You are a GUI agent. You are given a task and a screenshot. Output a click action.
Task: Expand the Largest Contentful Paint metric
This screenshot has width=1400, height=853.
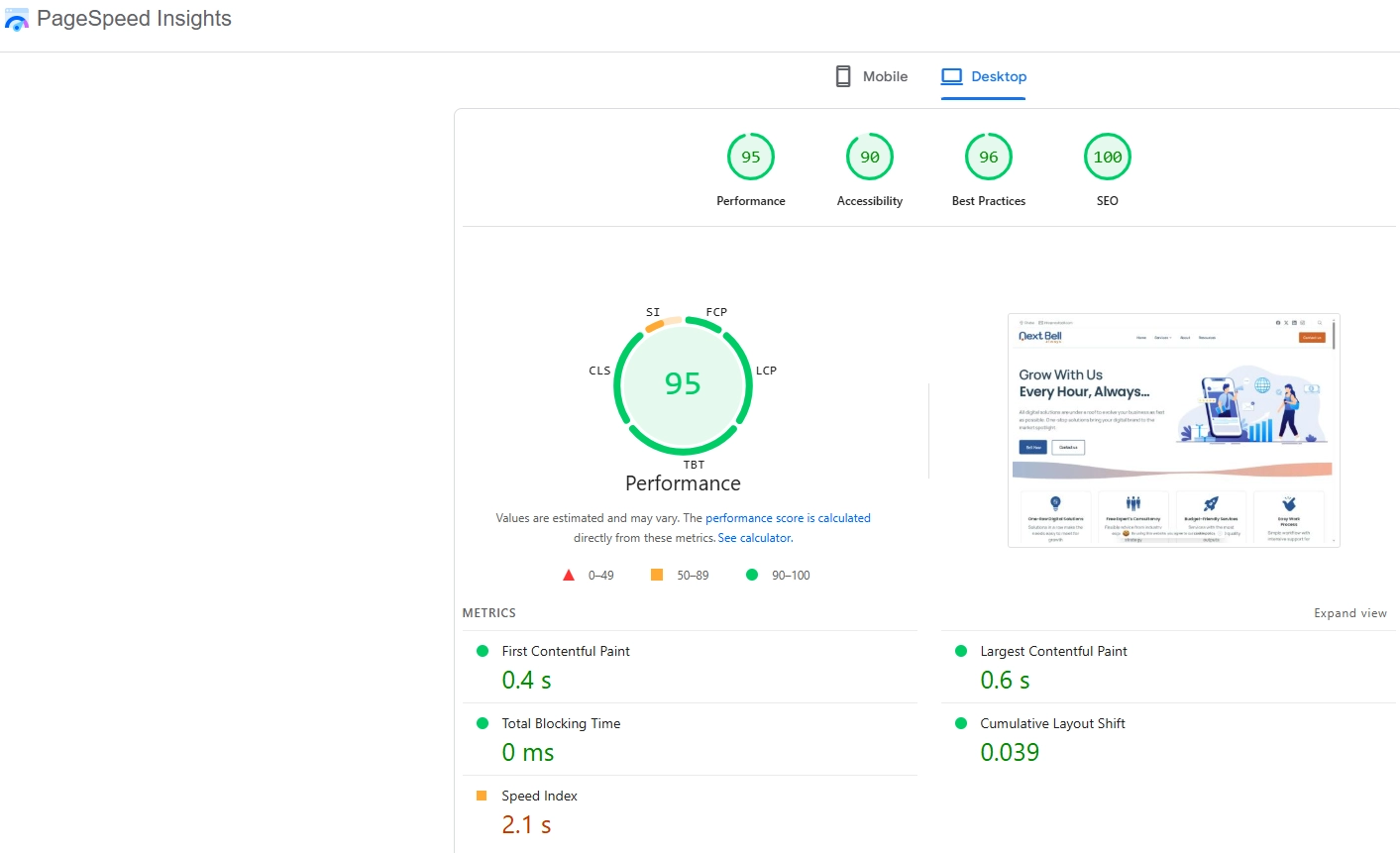[x=1053, y=651]
